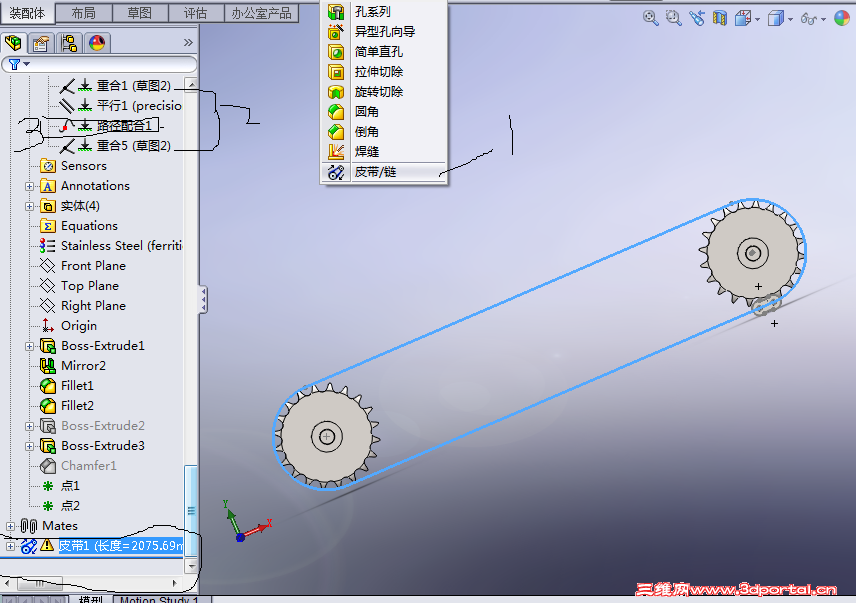856x603 pixels.
Task: Click the Zoom to Fit icon
Action: (x=650, y=18)
